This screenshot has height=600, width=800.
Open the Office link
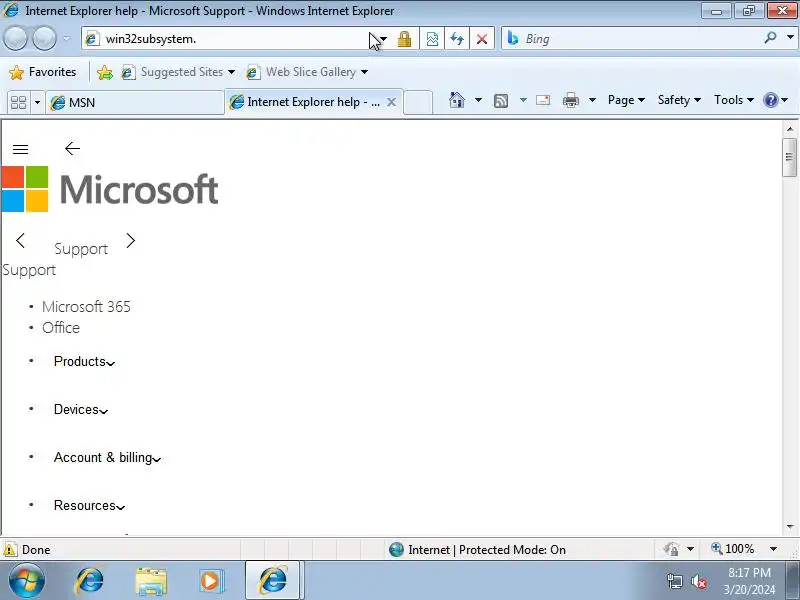pos(61,328)
